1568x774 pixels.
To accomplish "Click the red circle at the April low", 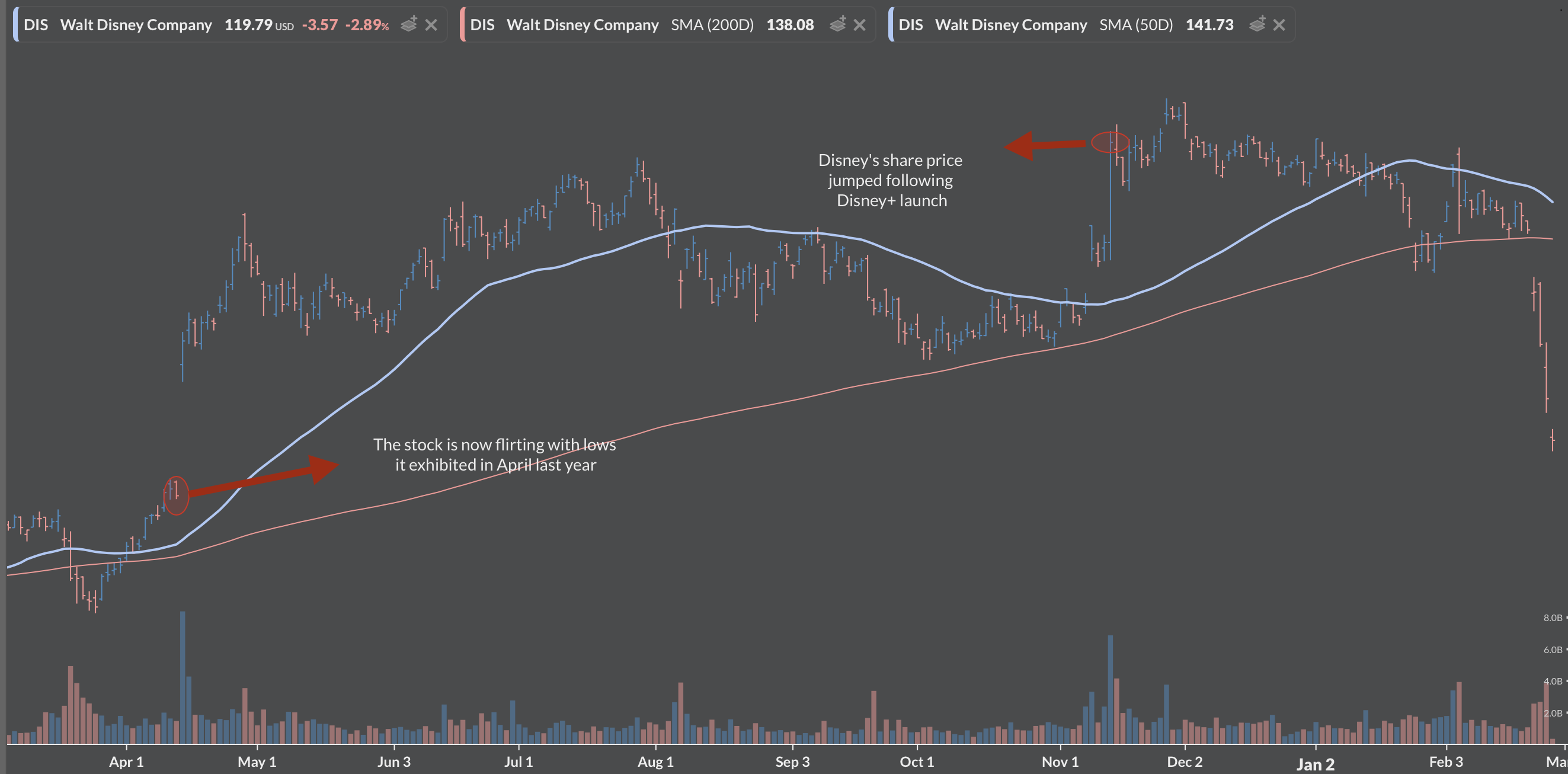I will coord(176,495).
